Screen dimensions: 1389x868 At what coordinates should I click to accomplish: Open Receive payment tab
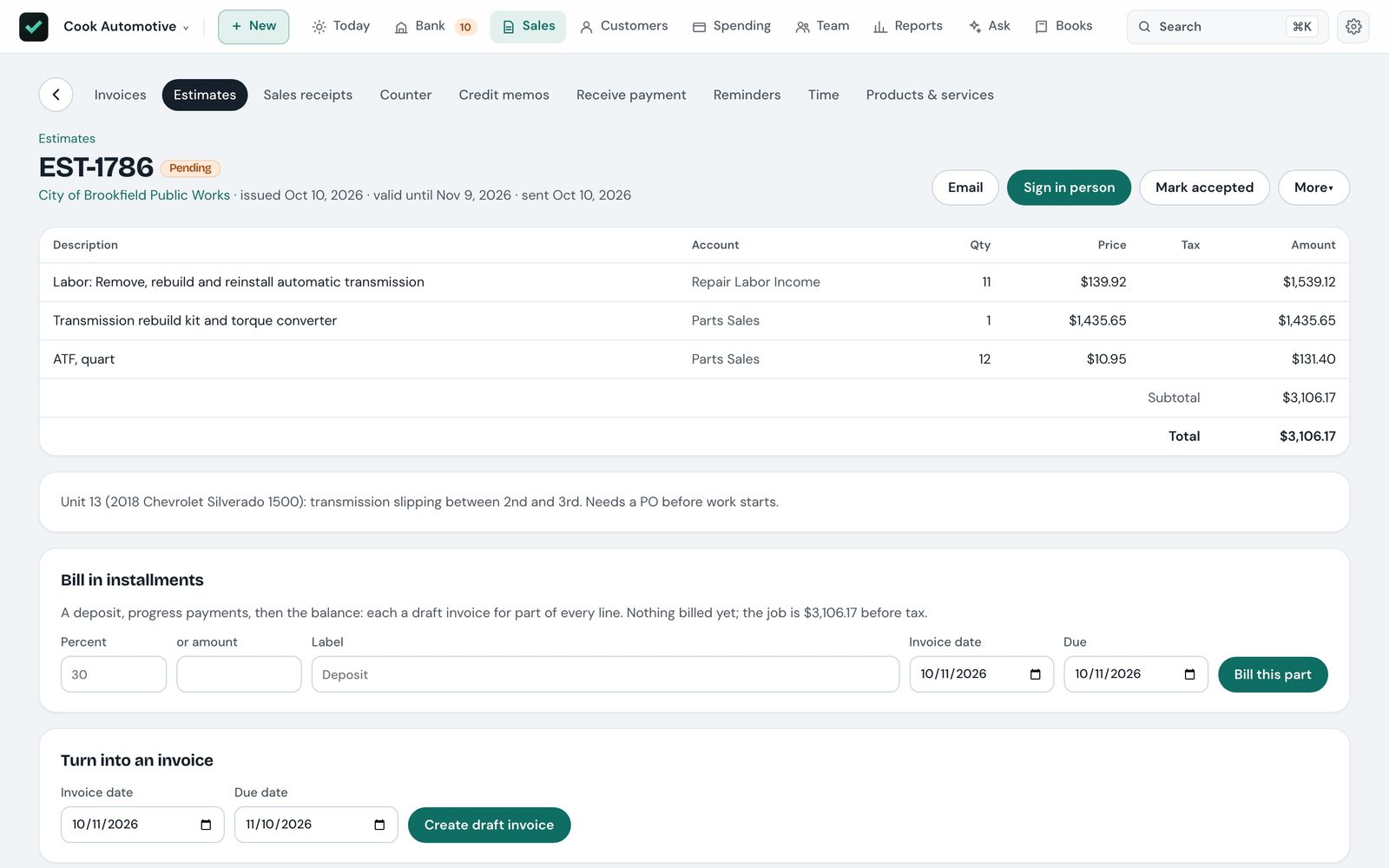(631, 95)
